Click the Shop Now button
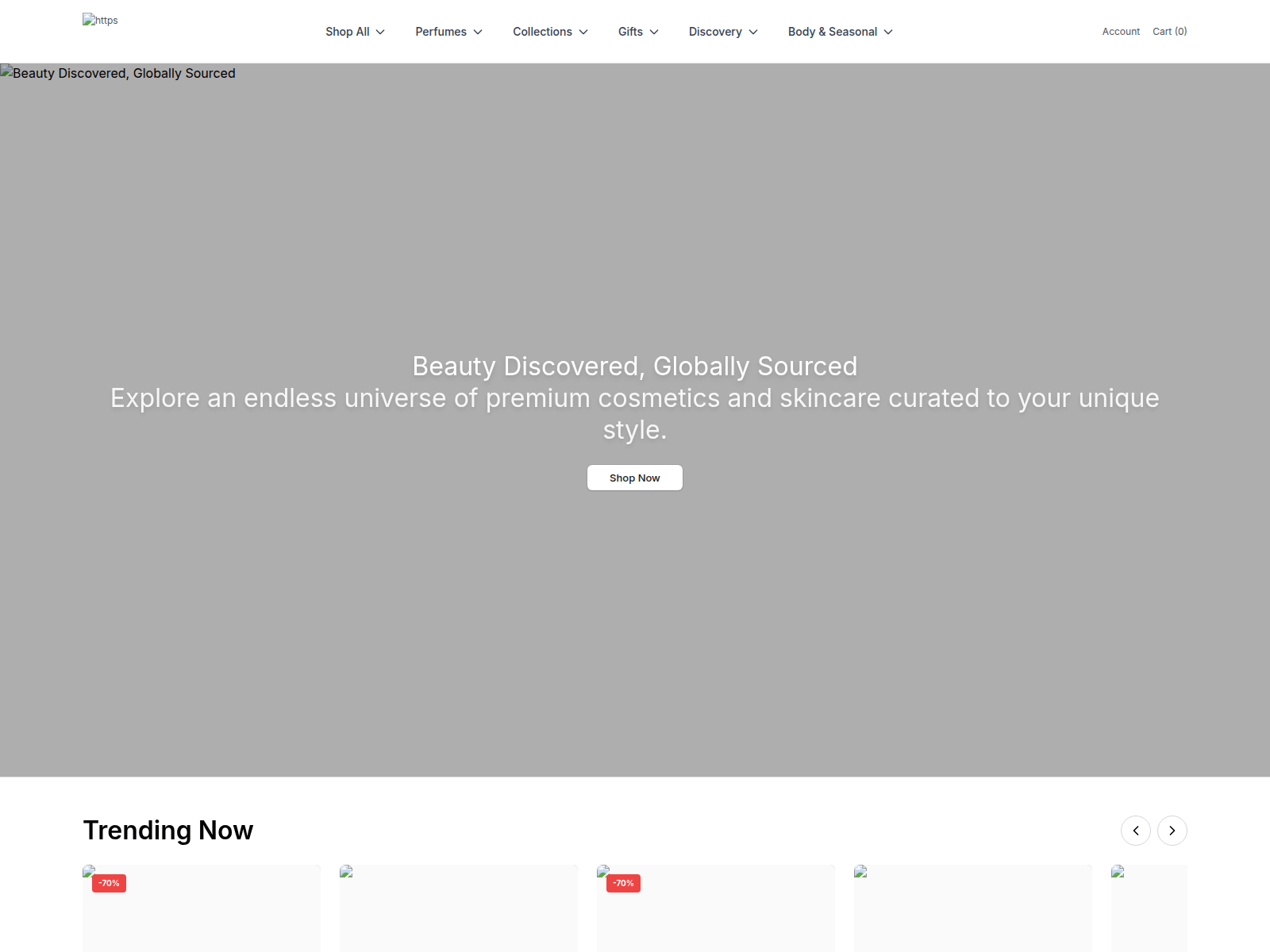The image size is (1270, 952). tap(635, 478)
